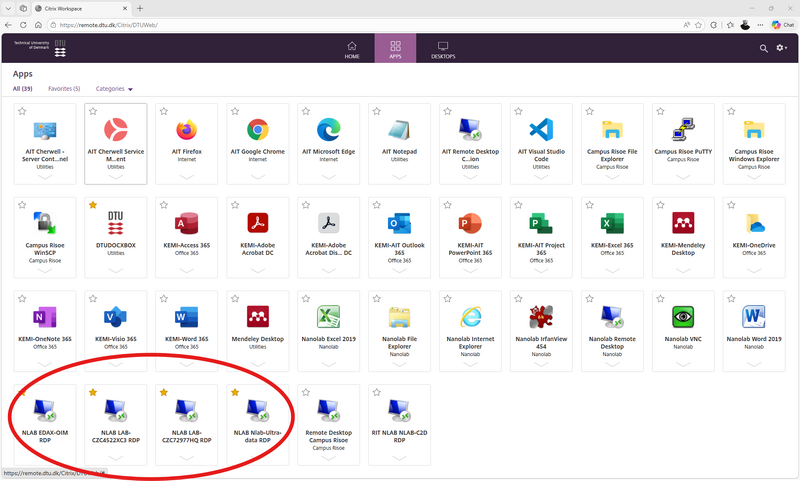Show the Favorites (5) filter

click(x=64, y=89)
